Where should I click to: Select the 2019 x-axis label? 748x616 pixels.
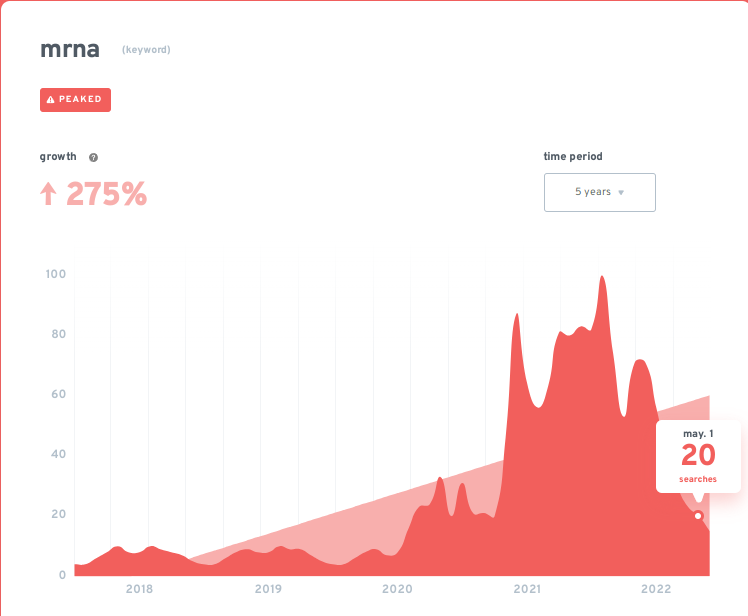pos(268,590)
